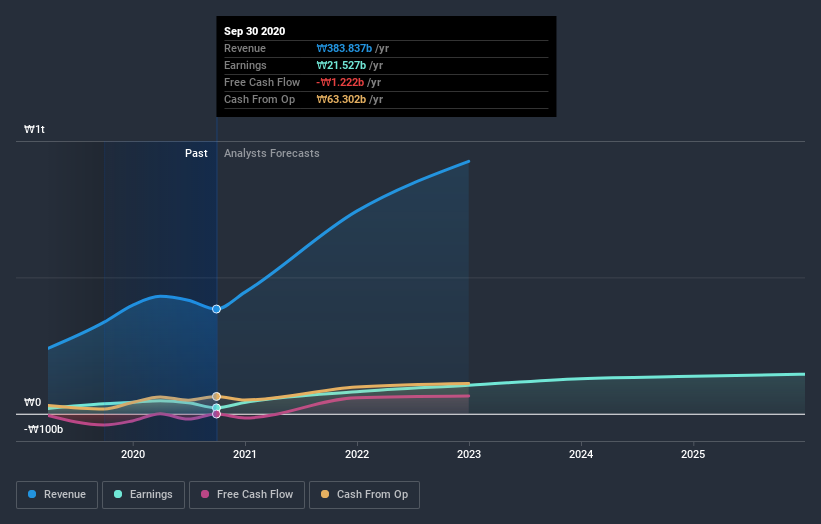Image resolution: width=821 pixels, height=524 pixels.
Task: Click the -₩1.222b free cash flow value
Action: [x=340, y=83]
